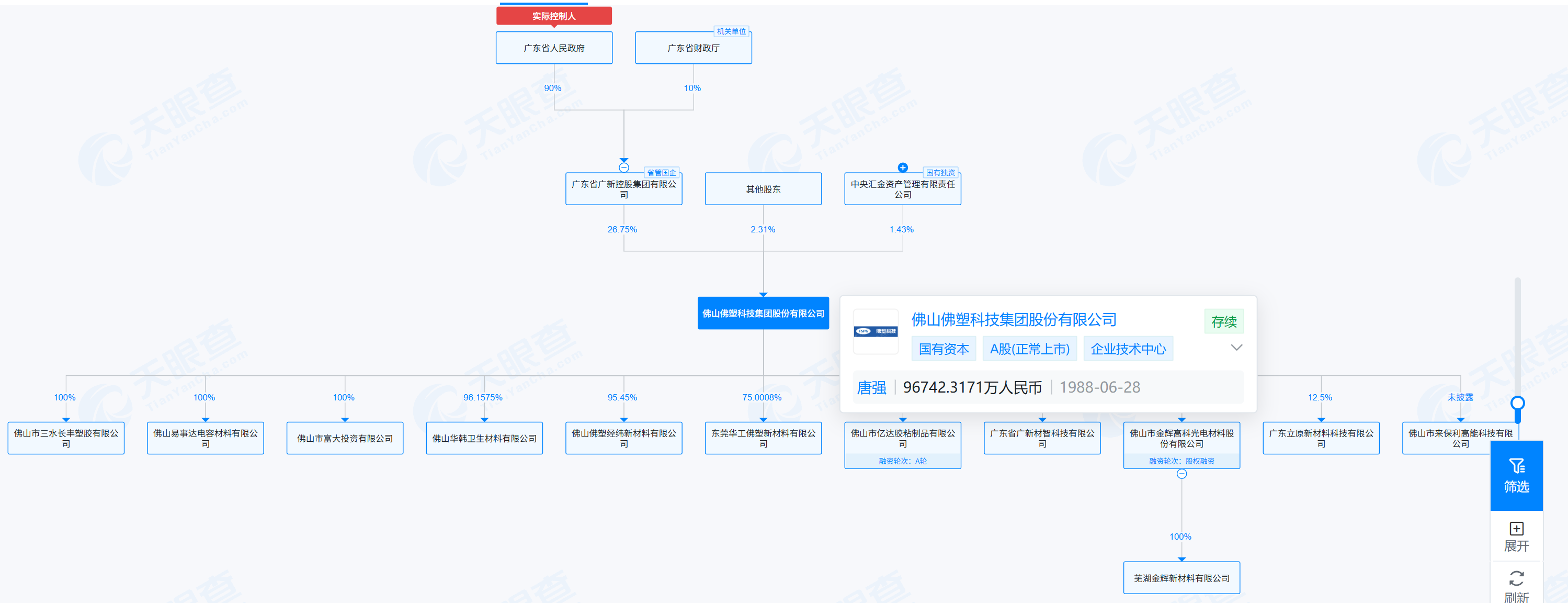Click the 2.31% shareholding label
Viewport: 1568px width, 603px height.
pyautogui.click(x=763, y=230)
